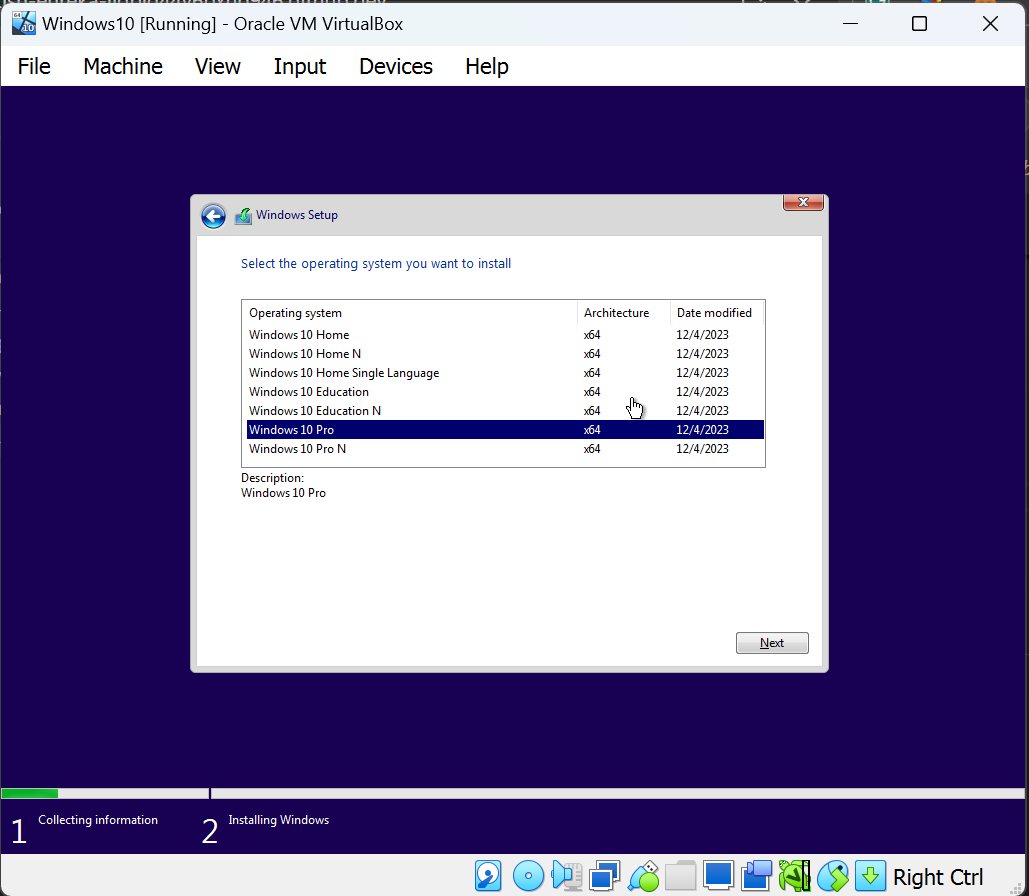Maximize the VirtualBox window

point(919,24)
